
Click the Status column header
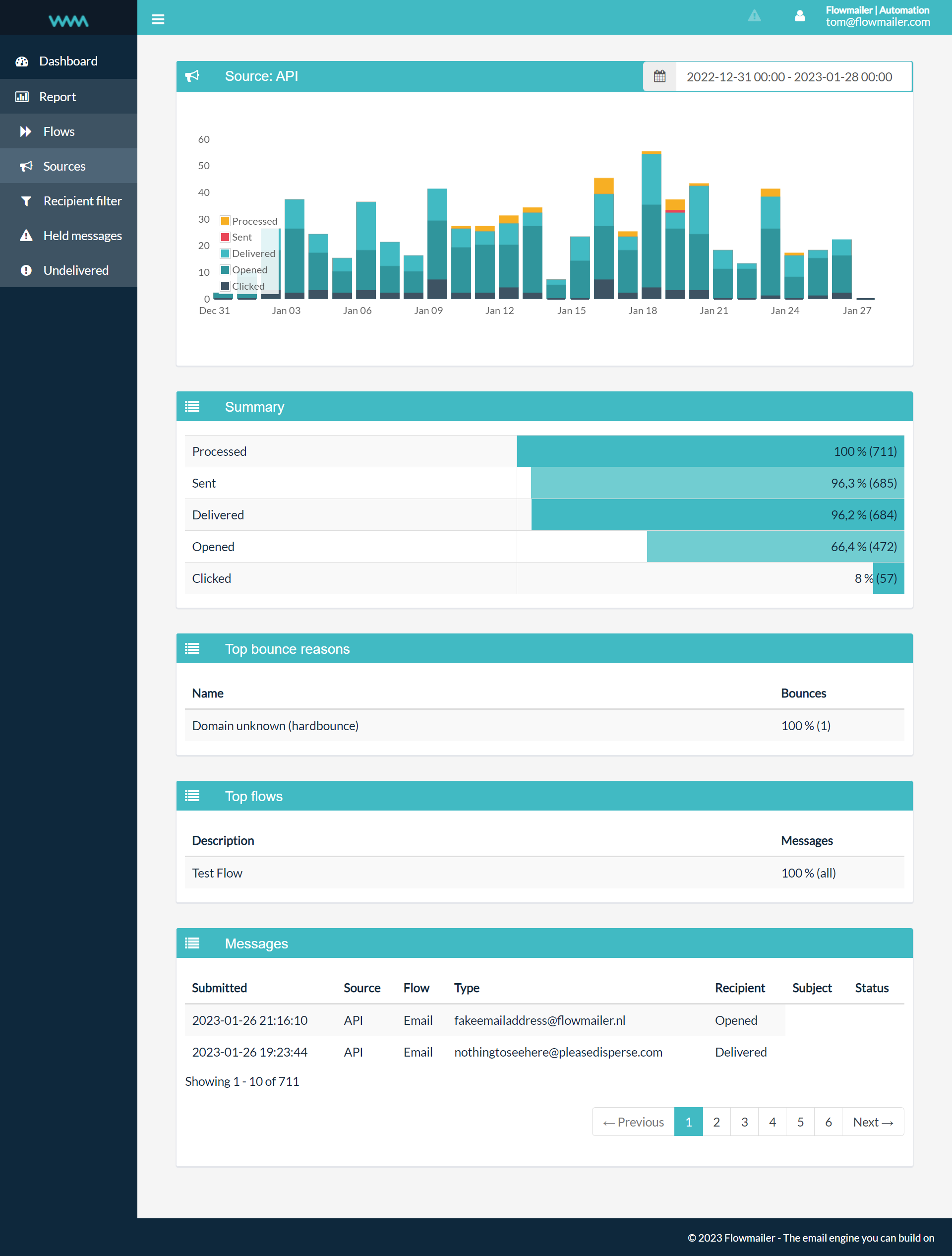871,988
